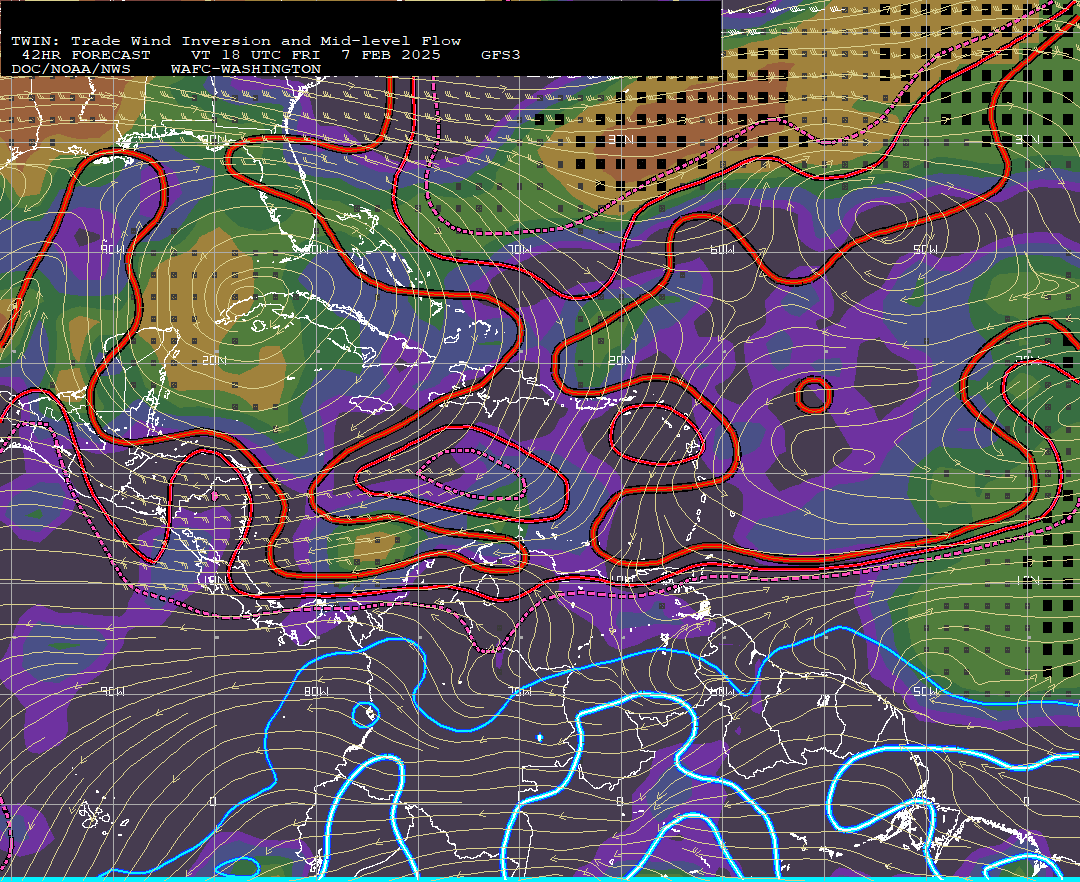
Task: Click the "WAFC-WASHINGTON" text
Action: pos(246,70)
